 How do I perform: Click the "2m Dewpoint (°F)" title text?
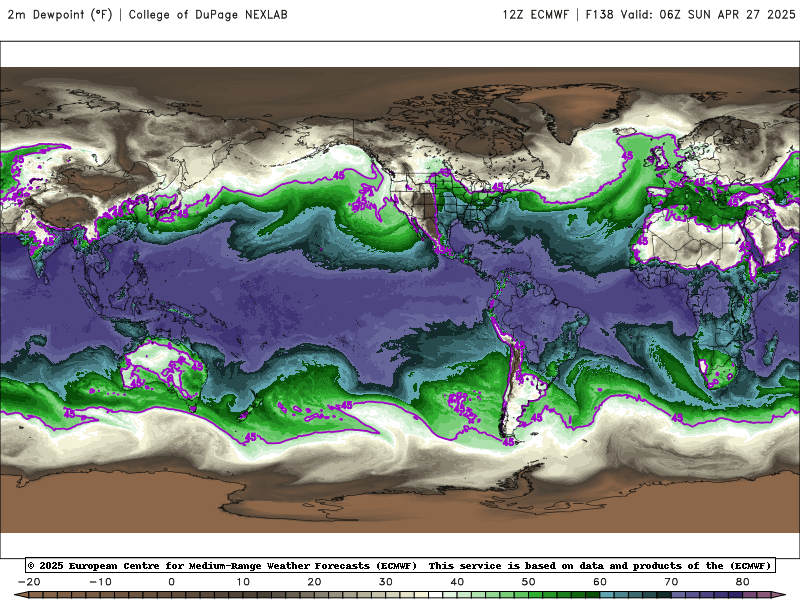pyautogui.click(x=59, y=14)
